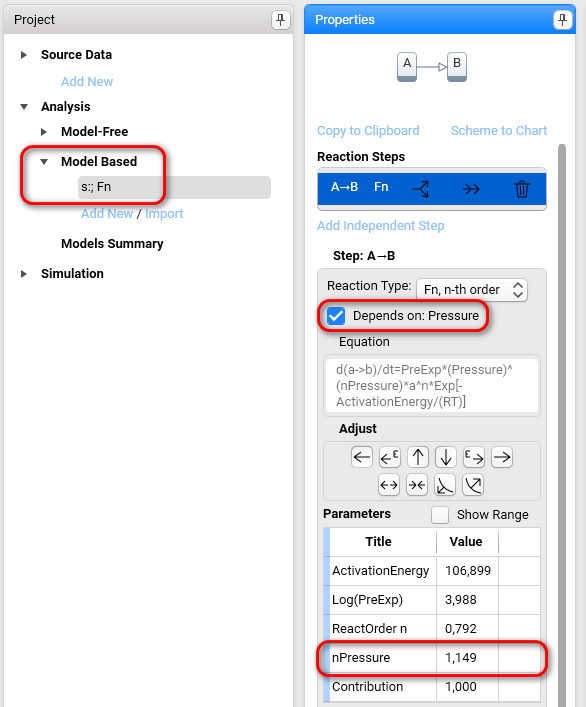The height and width of the screenshot is (707, 586).
Task: Edit the nPressure value cell
Action: coord(467,658)
